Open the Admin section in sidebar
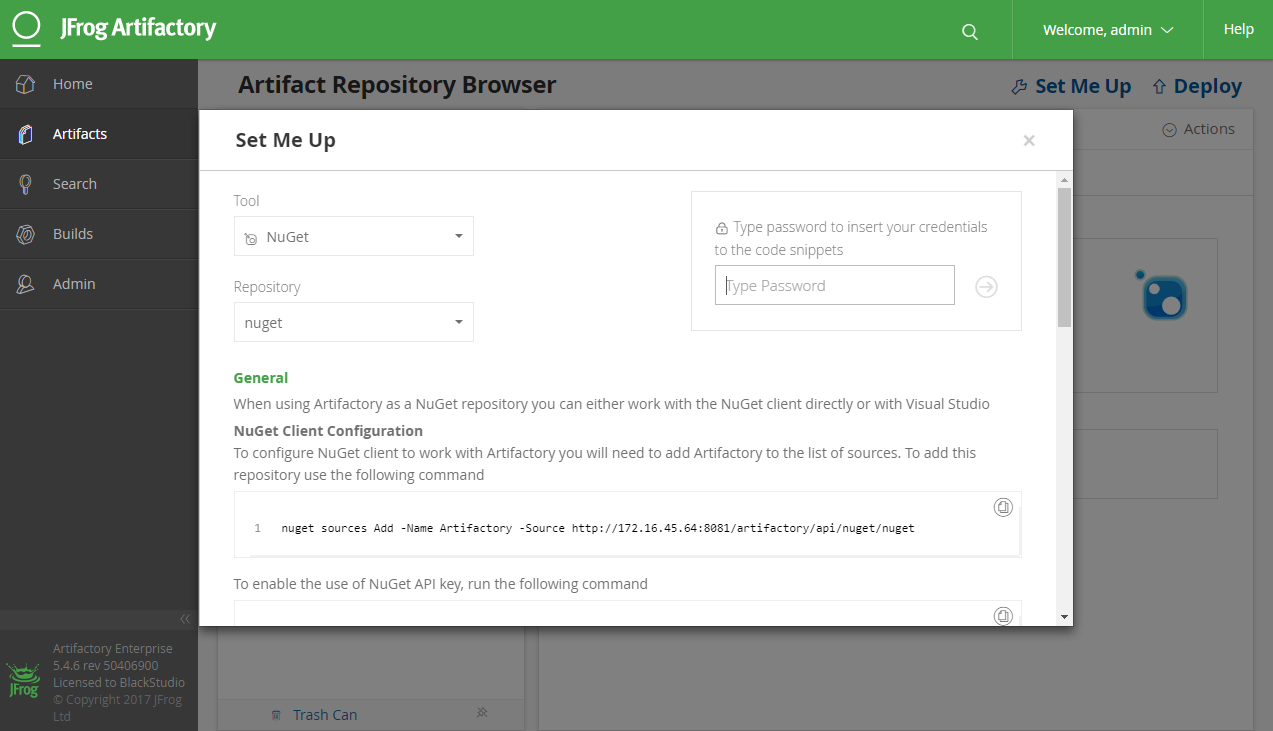 [74, 284]
